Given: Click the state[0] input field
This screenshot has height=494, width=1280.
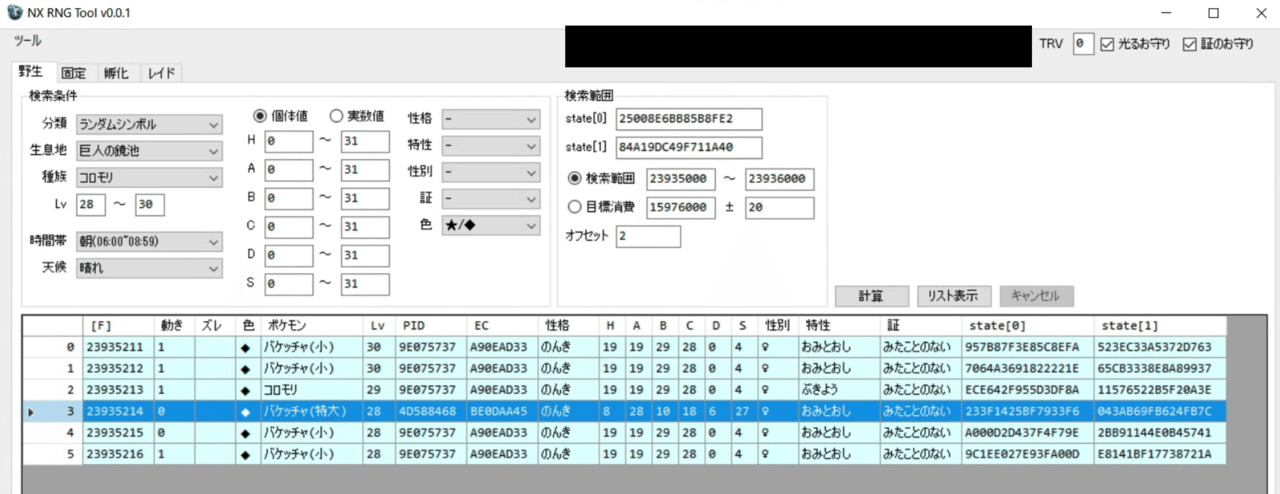Looking at the screenshot, I should [689, 119].
